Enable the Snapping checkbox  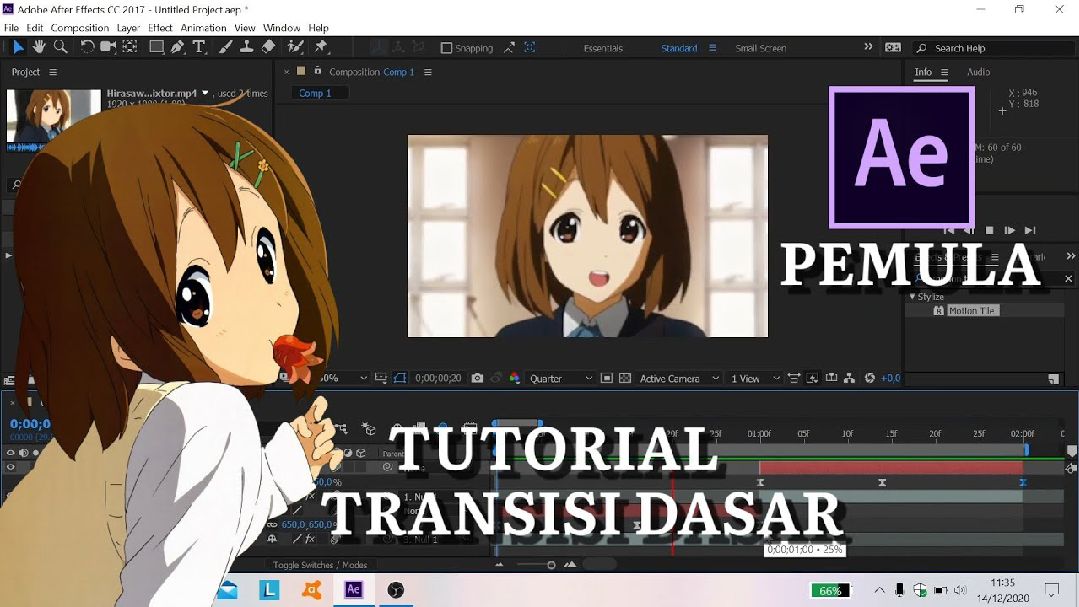(446, 48)
